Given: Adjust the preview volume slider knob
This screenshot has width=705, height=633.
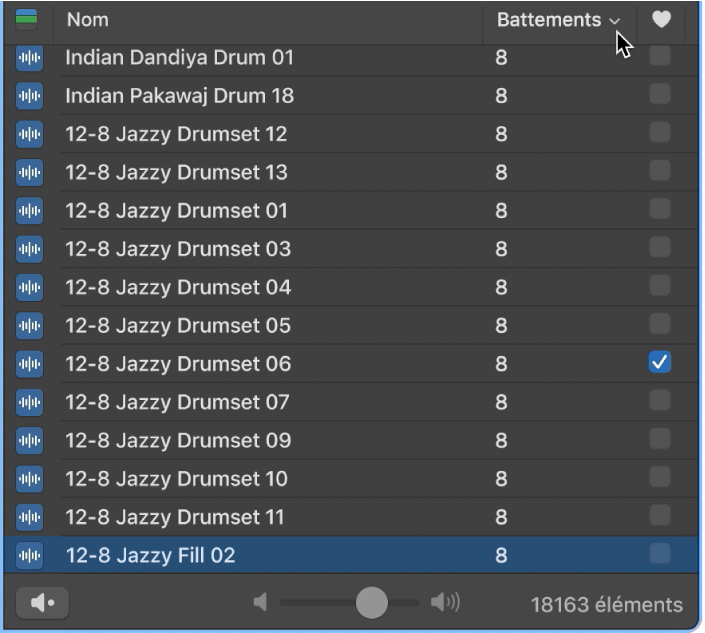Looking at the screenshot, I should (x=371, y=603).
